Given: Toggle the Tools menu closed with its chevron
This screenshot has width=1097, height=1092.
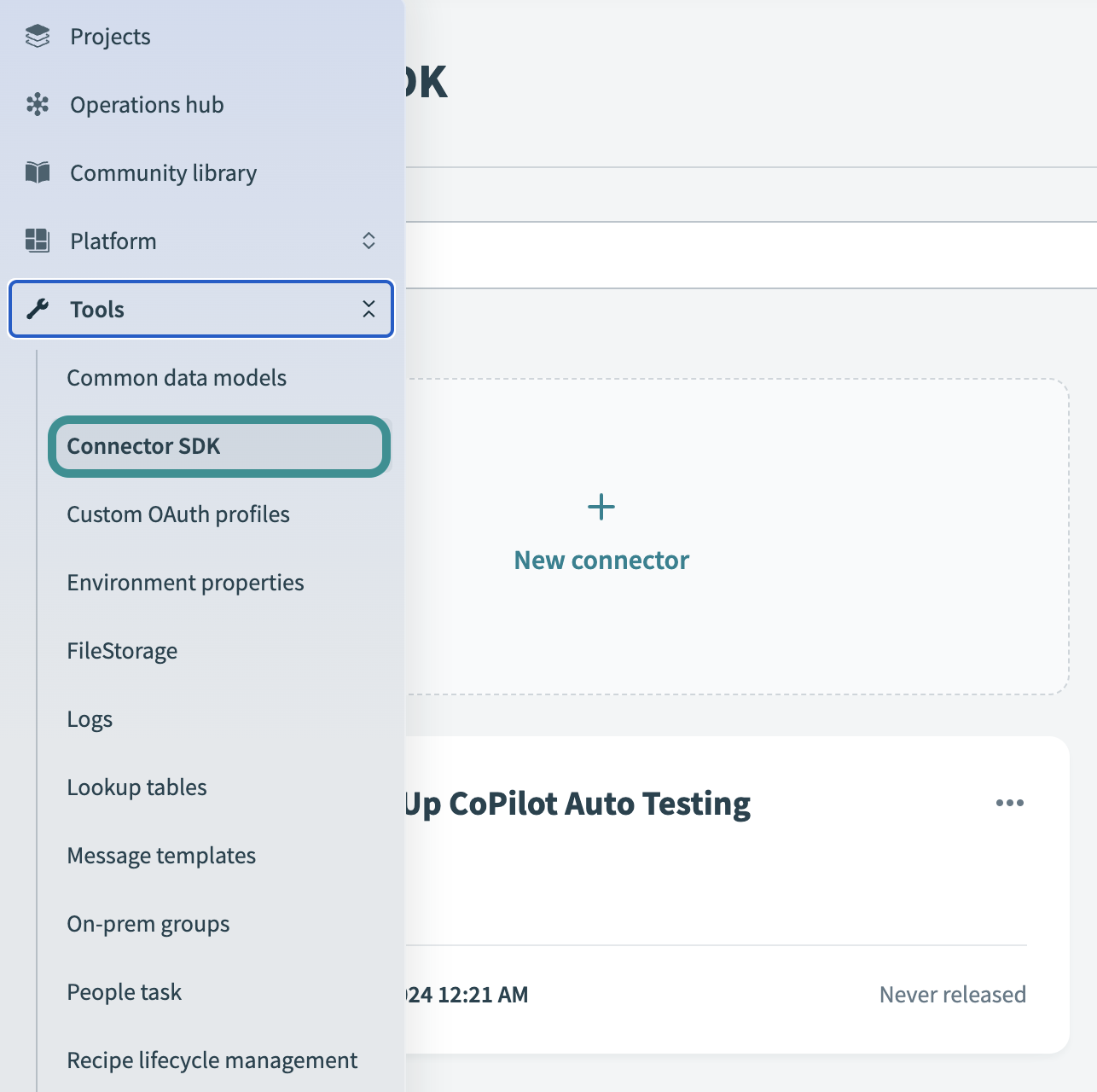Looking at the screenshot, I should [x=369, y=309].
